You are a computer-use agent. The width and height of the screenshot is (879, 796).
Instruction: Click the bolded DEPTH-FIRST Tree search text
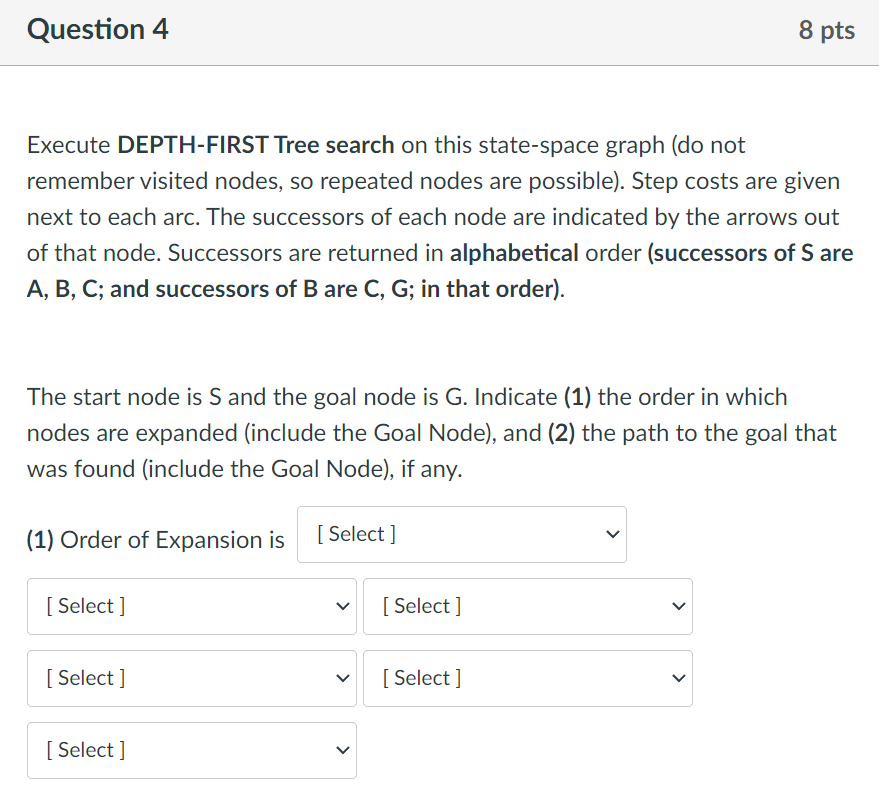click(x=255, y=144)
